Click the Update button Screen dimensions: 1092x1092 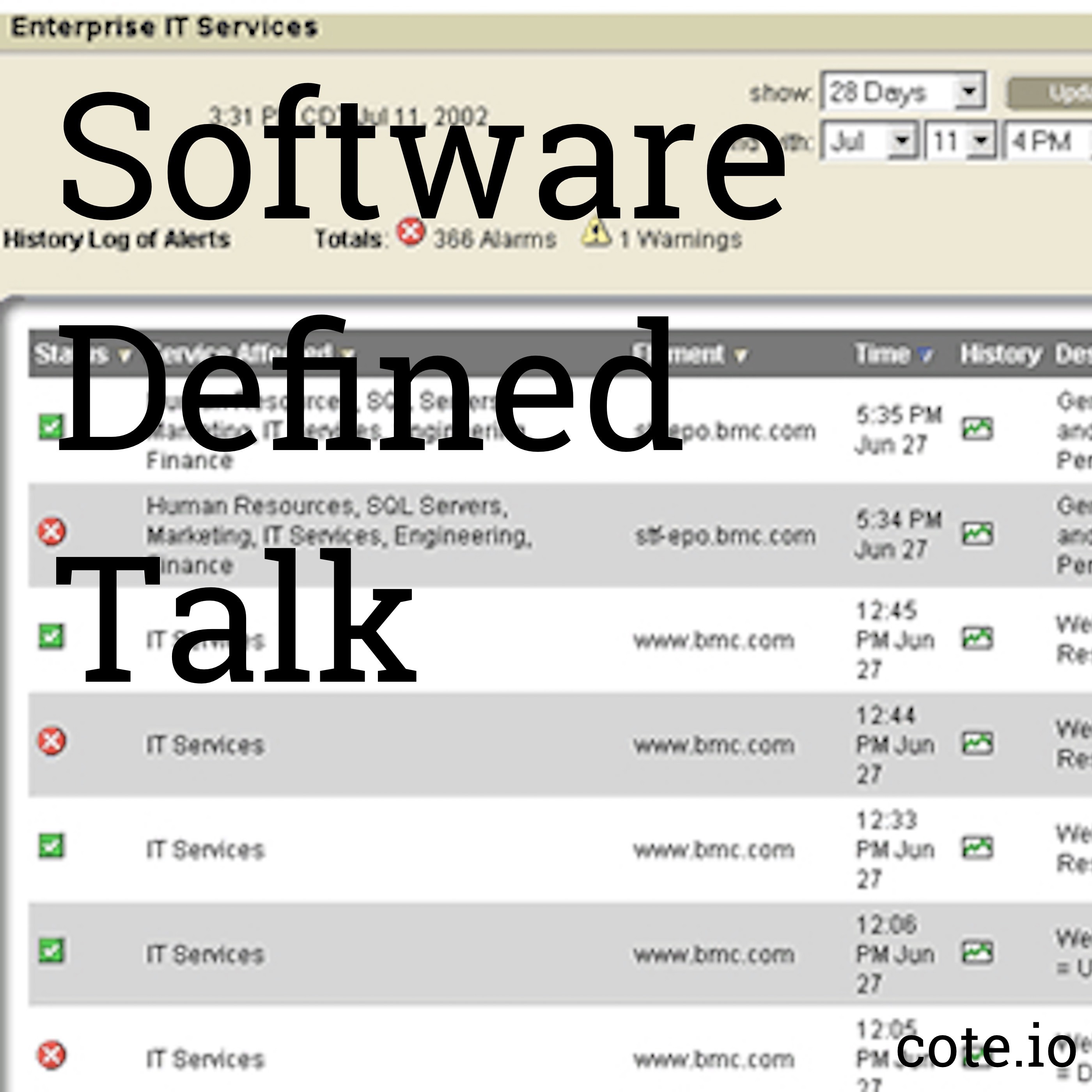[x=1049, y=93]
